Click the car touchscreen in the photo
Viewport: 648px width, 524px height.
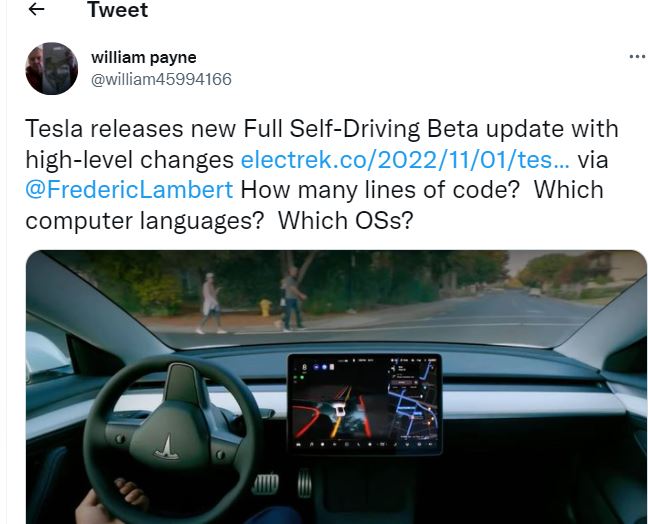[364, 403]
